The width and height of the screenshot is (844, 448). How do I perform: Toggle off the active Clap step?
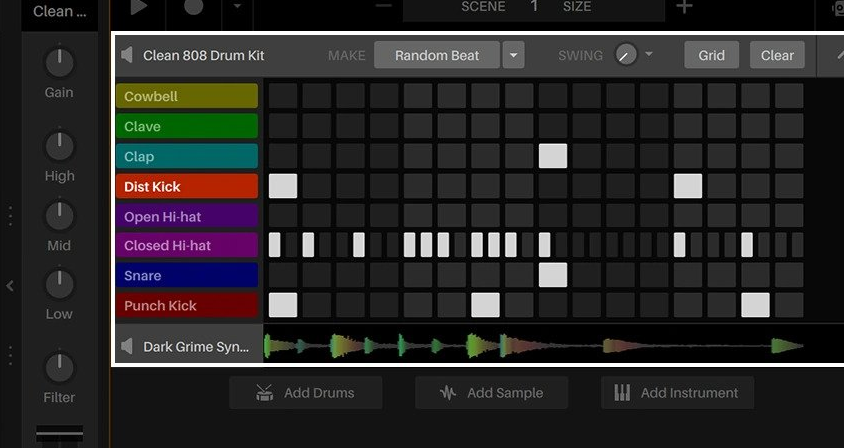click(553, 156)
